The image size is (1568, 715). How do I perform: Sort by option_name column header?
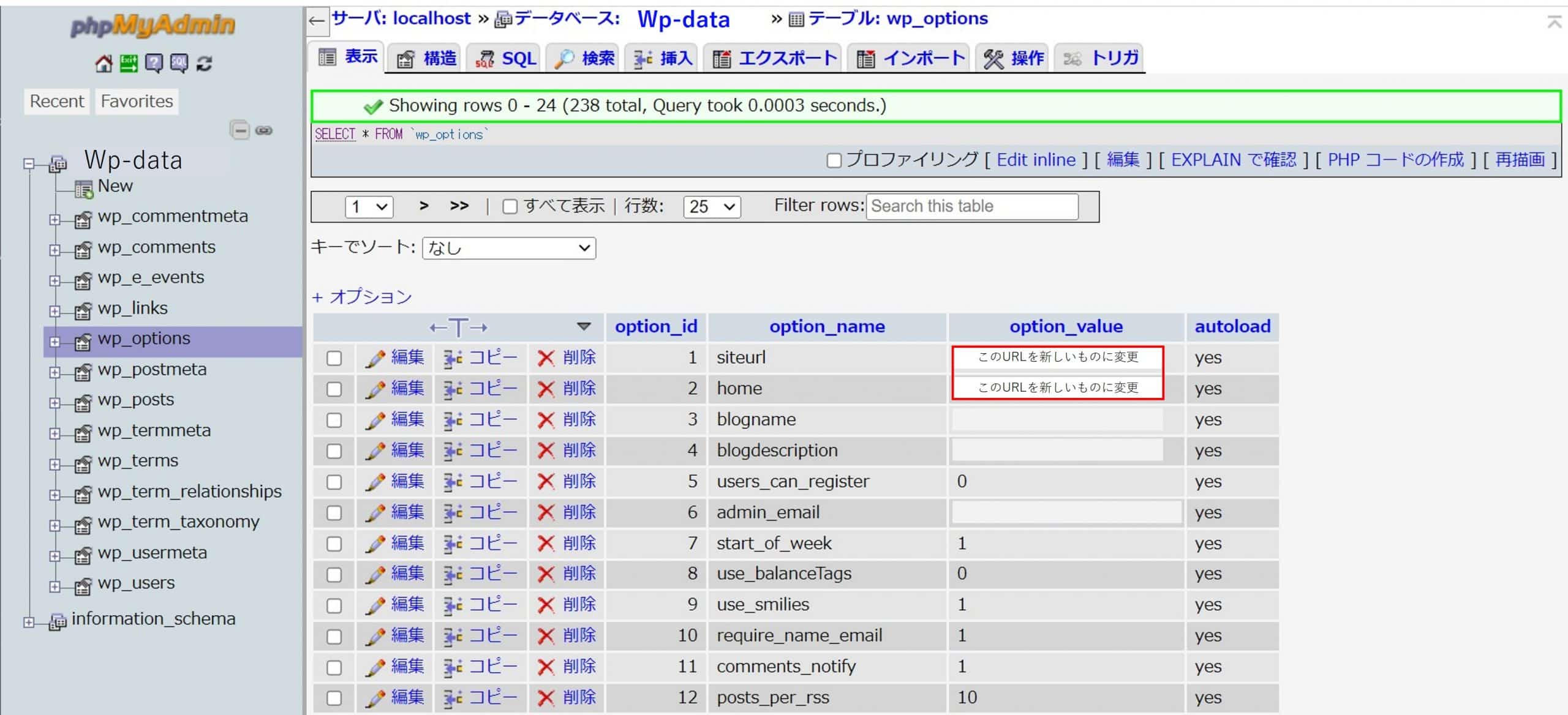827,327
